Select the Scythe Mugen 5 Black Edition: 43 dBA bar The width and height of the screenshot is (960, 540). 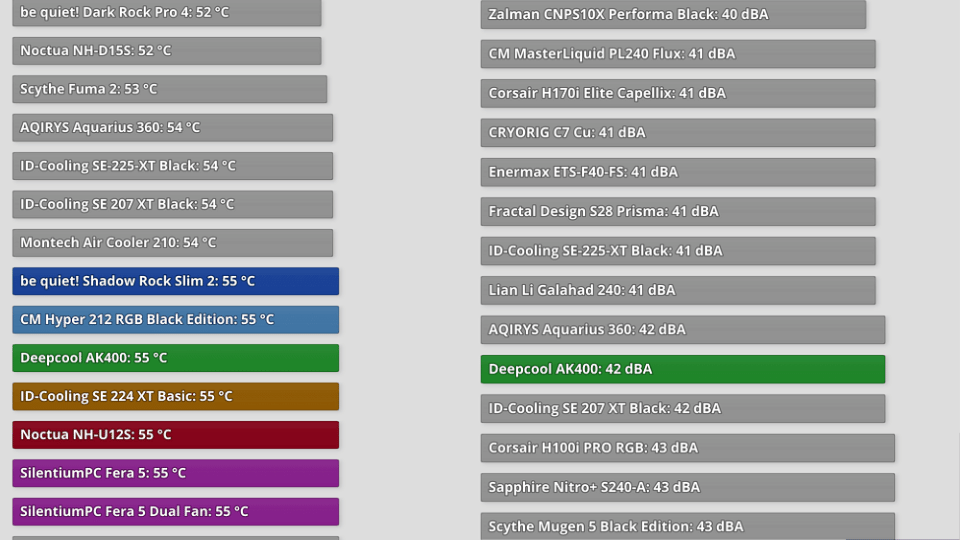[x=688, y=527]
